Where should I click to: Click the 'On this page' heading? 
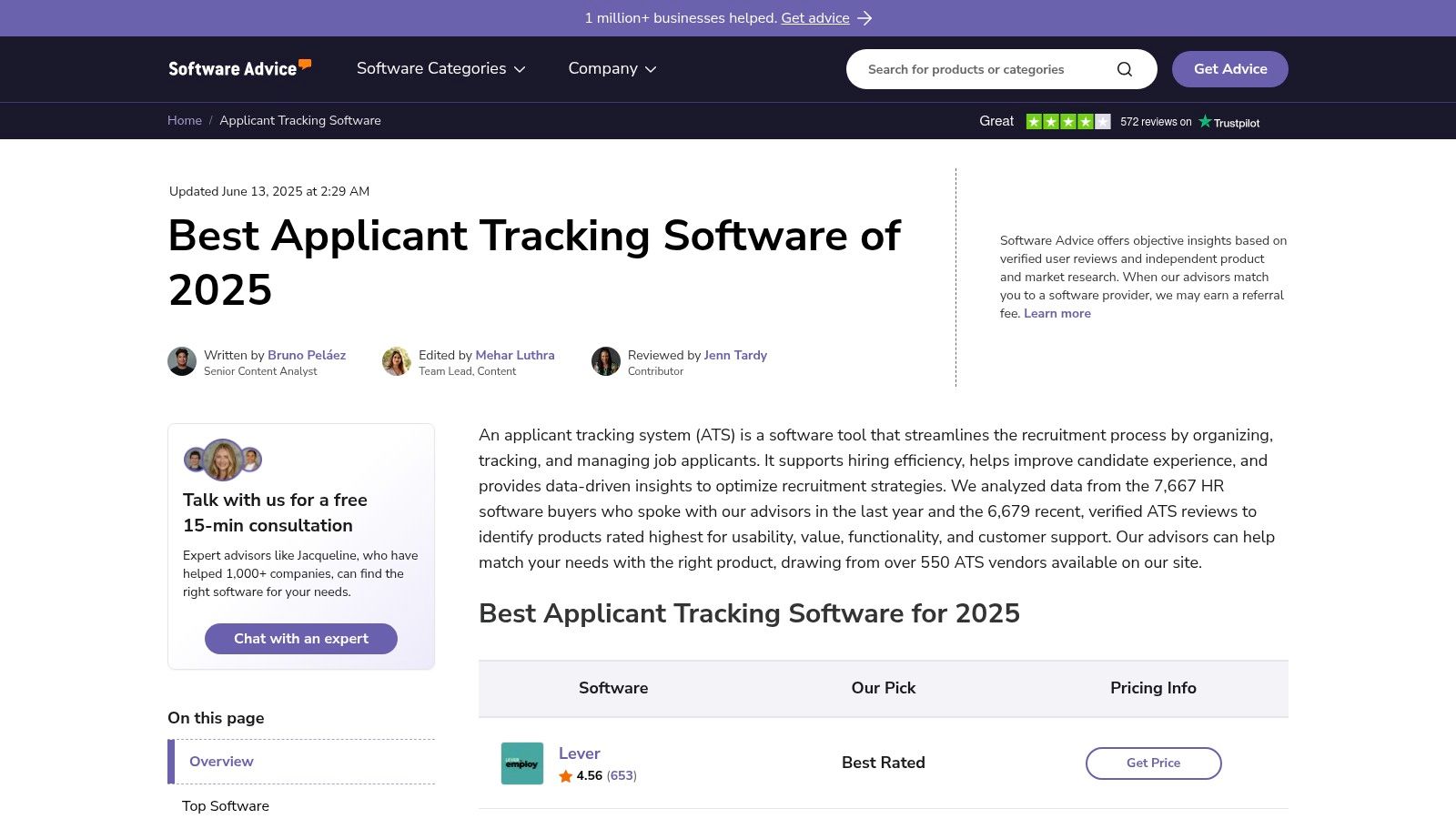click(x=216, y=718)
